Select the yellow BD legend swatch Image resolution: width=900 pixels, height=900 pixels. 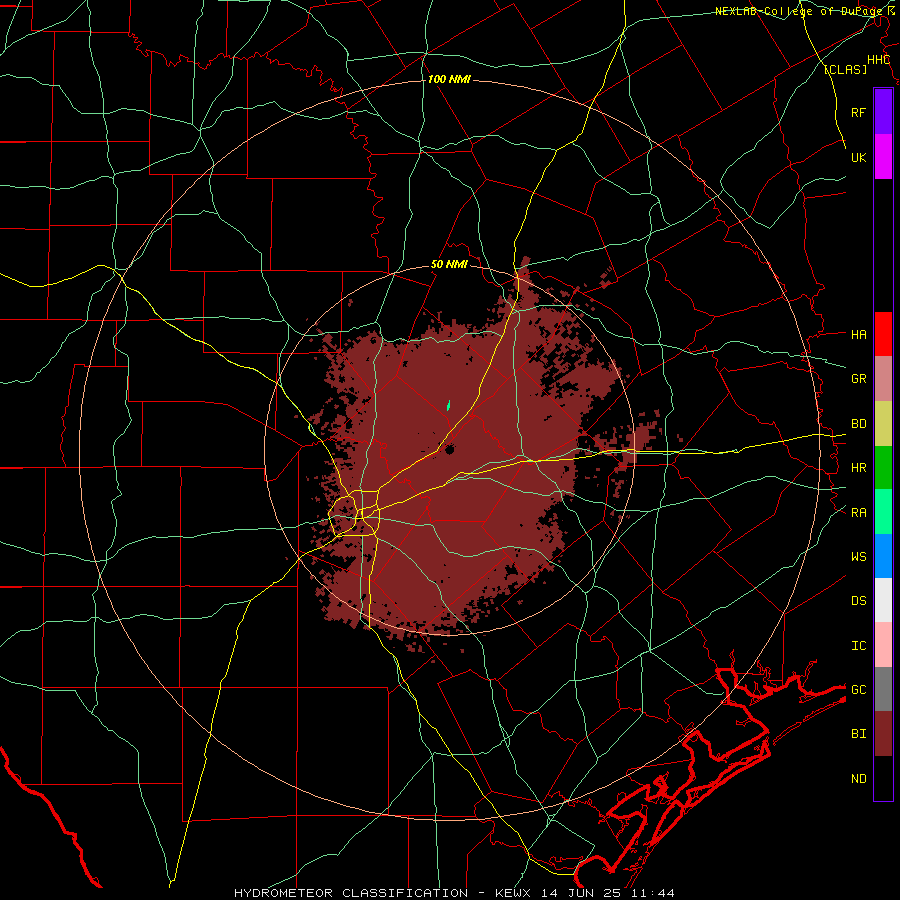point(883,424)
